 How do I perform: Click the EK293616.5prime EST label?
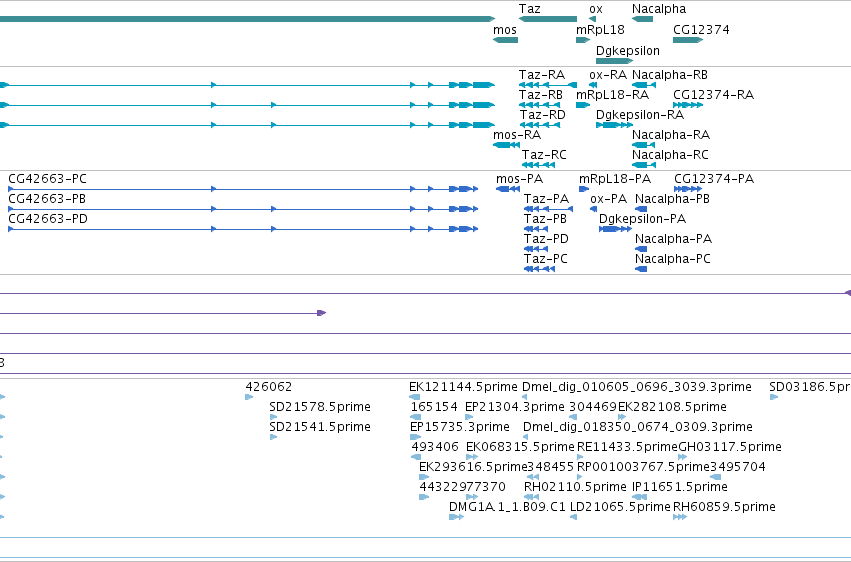pyautogui.click(x=473, y=468)
